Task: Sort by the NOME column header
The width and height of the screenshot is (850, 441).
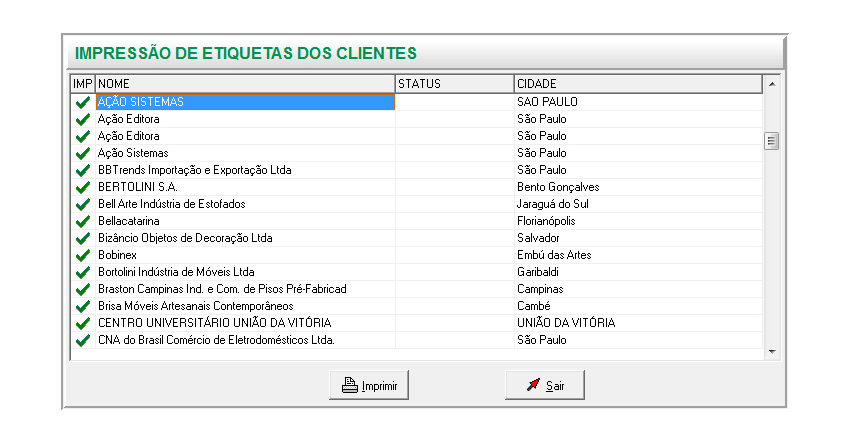Action: click(245, 84)
